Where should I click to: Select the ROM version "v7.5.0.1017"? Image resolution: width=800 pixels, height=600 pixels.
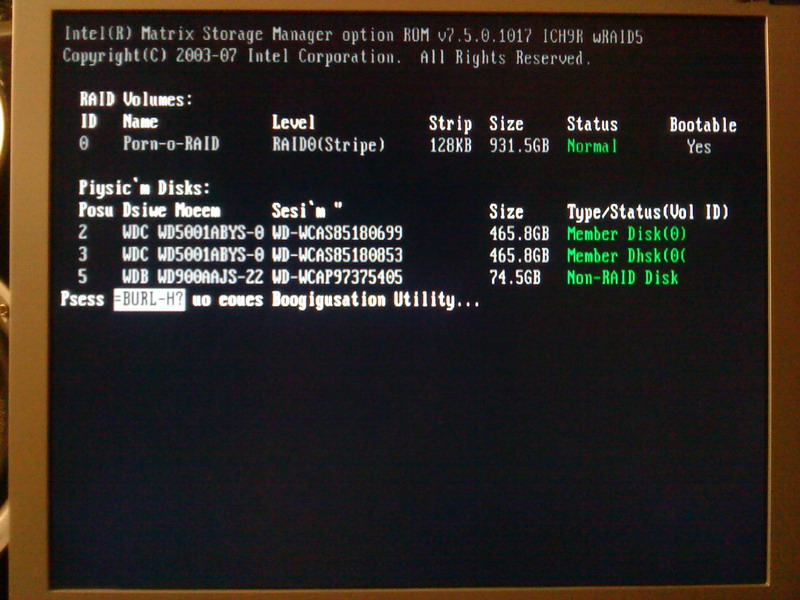(x=484, y=36)
